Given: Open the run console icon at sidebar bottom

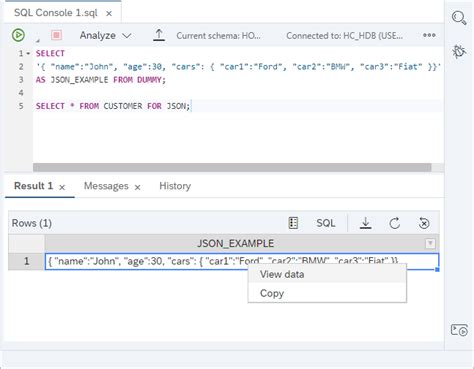Looking at the screenshot, I should click(x=459, y=330).
